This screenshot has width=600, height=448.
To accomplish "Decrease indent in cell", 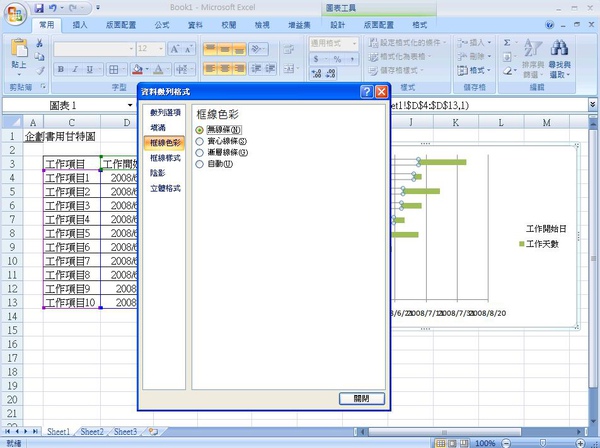I will click(256, 69).
